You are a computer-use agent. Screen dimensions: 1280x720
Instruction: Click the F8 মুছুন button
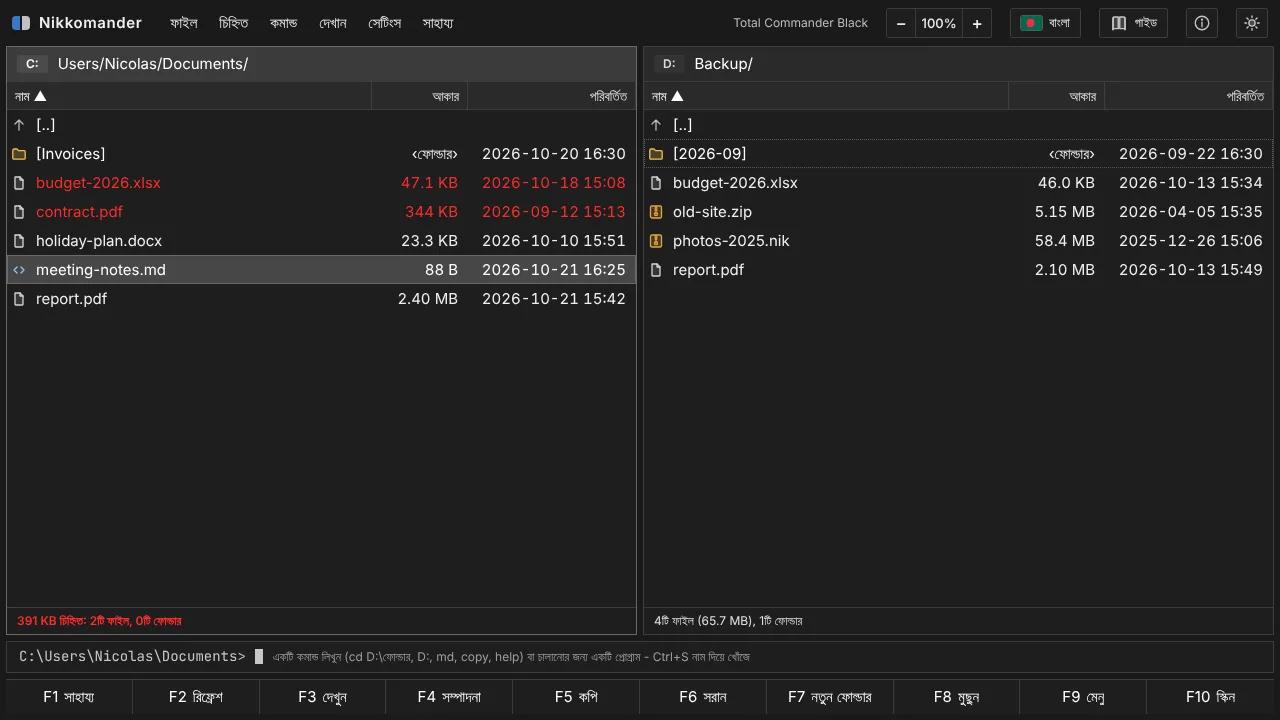coord(956,697)
